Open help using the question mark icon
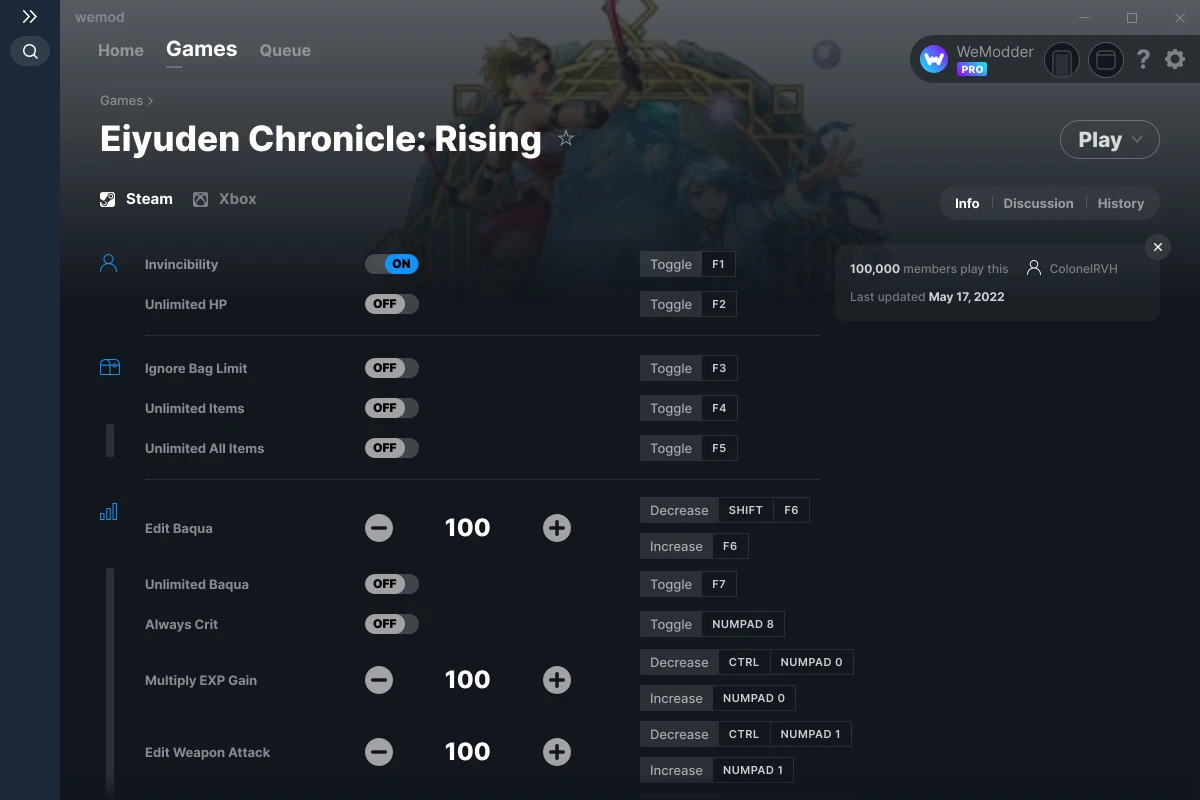 (x=1143, y=59)
